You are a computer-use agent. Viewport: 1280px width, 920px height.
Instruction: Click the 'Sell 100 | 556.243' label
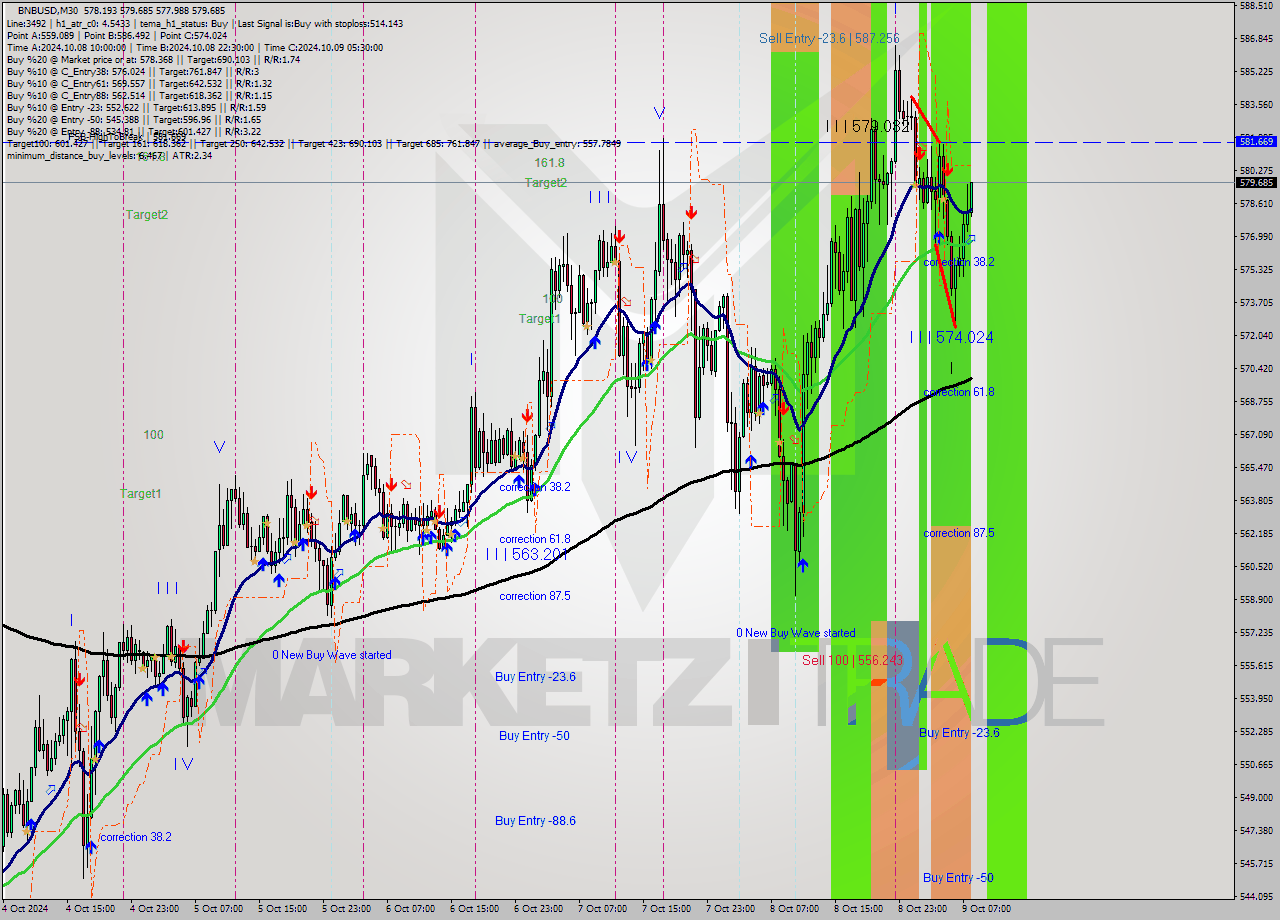point(852,660)
